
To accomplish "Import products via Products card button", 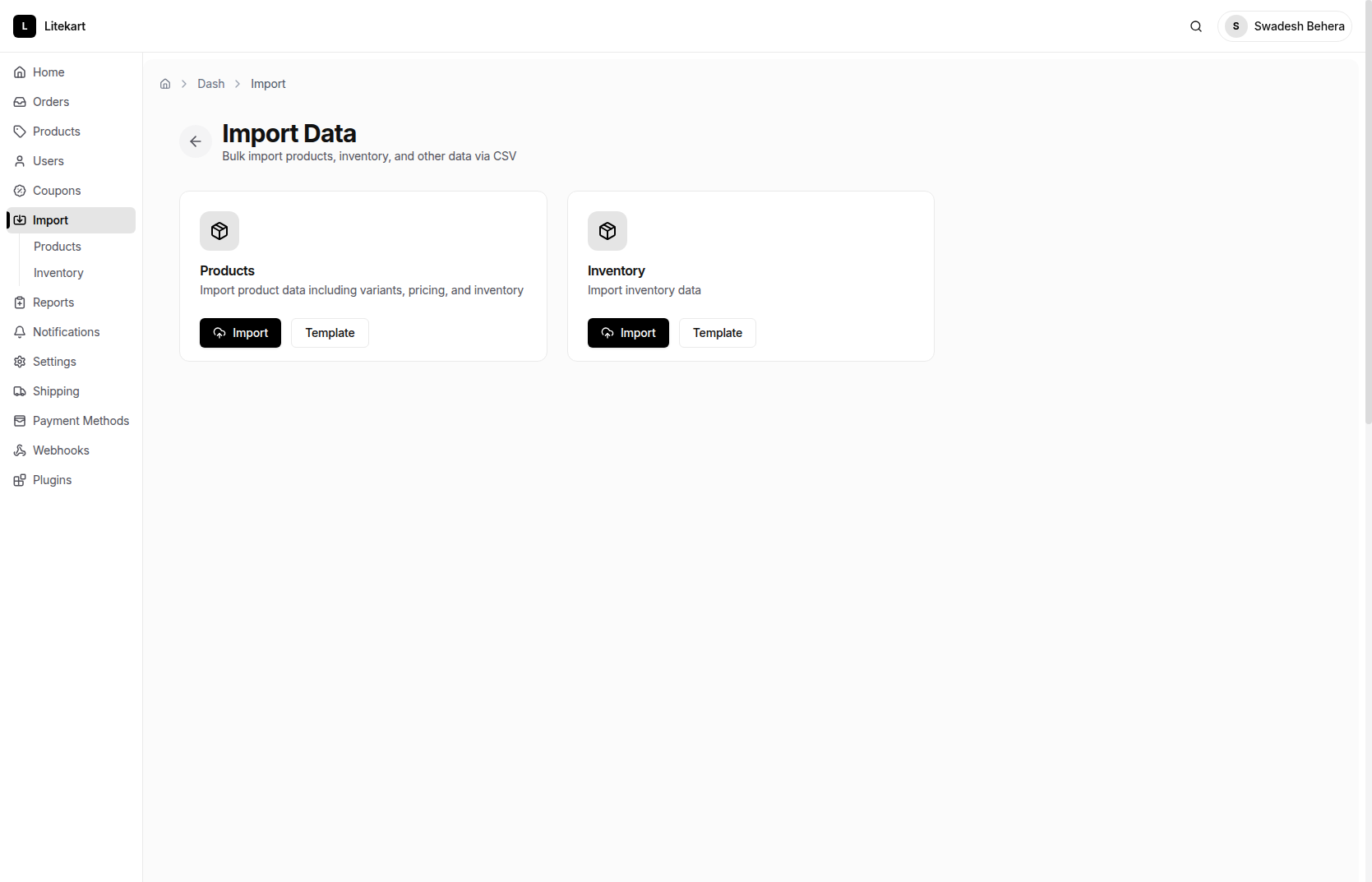I will click(x=240, y=333).
